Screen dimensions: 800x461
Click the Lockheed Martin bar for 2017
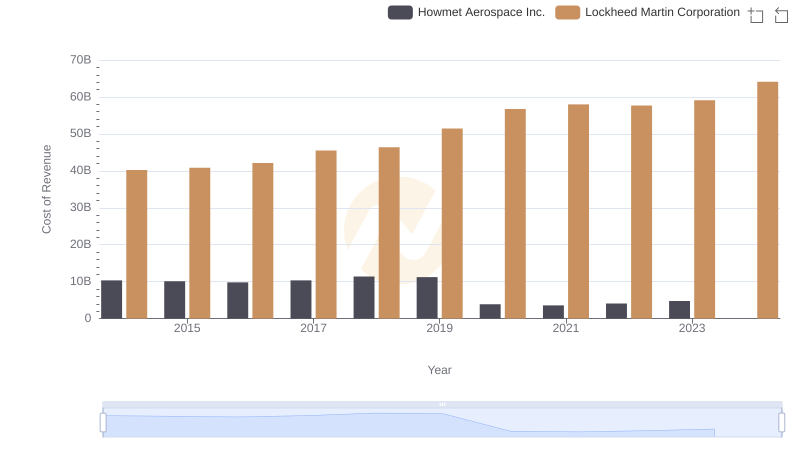pyautogui.click(x=326, y=235)
